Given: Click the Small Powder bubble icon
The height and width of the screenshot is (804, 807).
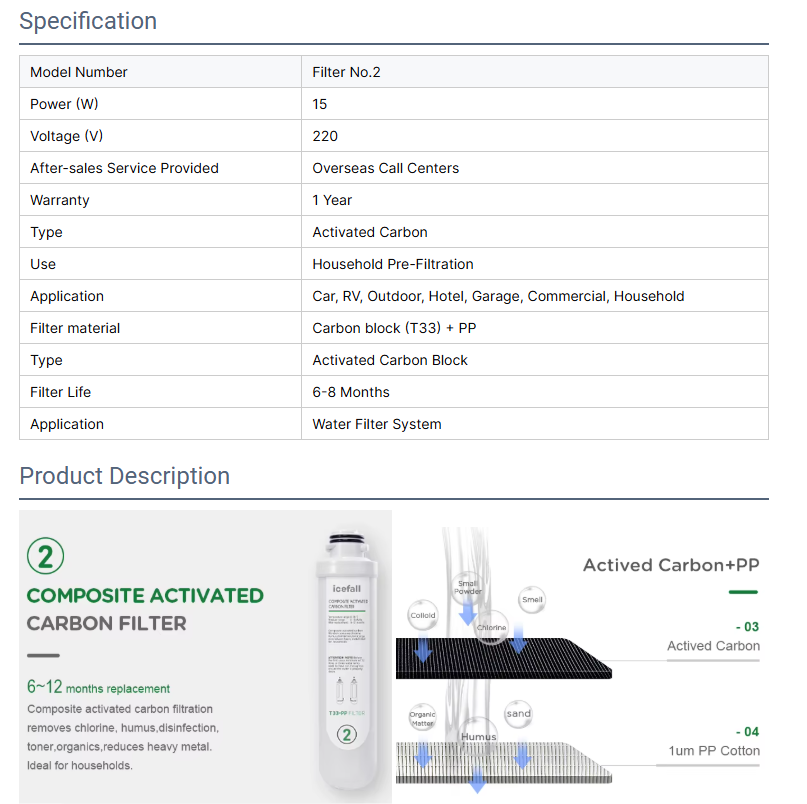Looking at the screenshot, I should click(468, 587).
